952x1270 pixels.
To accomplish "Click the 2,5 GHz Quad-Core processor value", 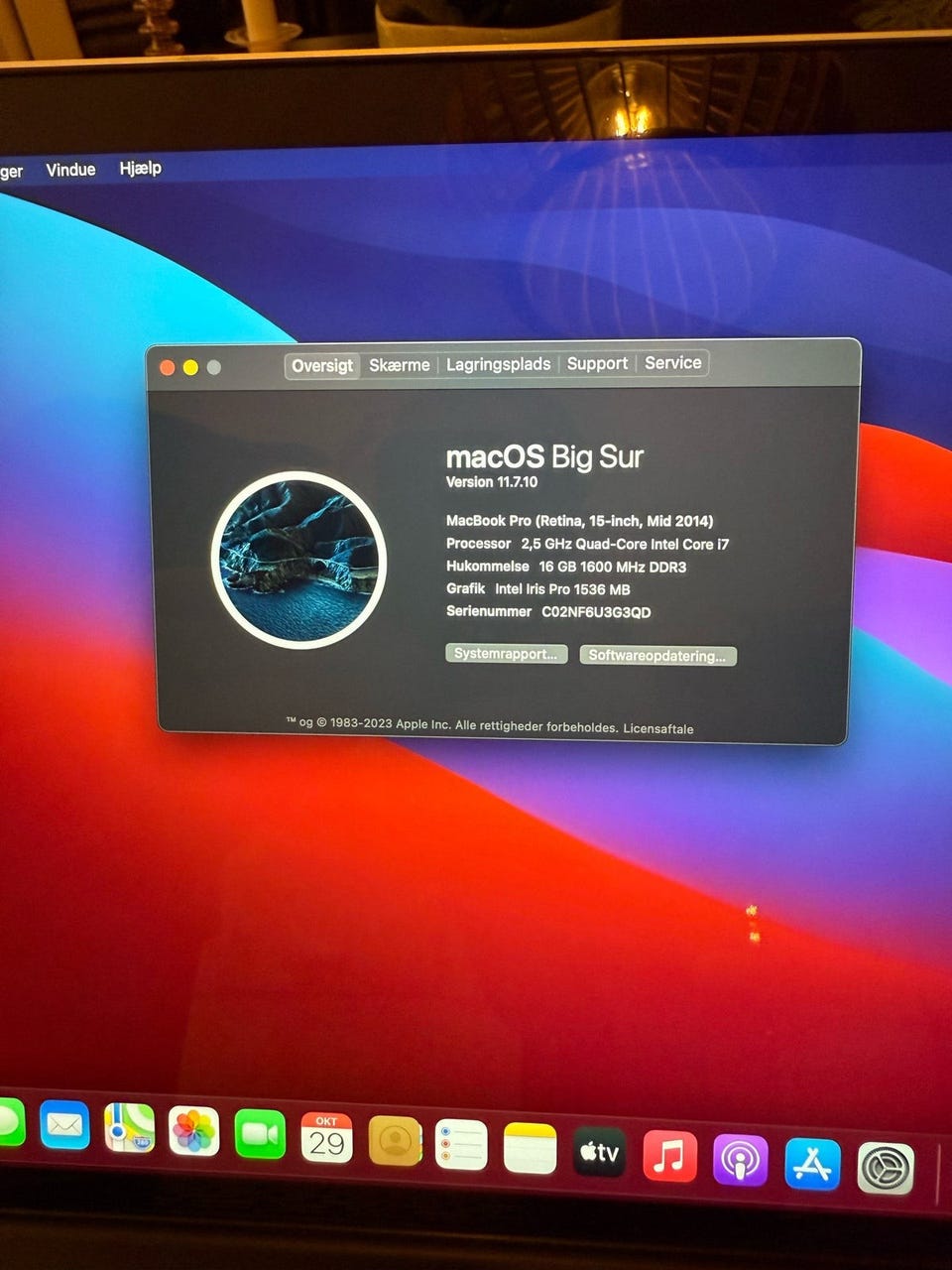I will (x=625, y=544).
